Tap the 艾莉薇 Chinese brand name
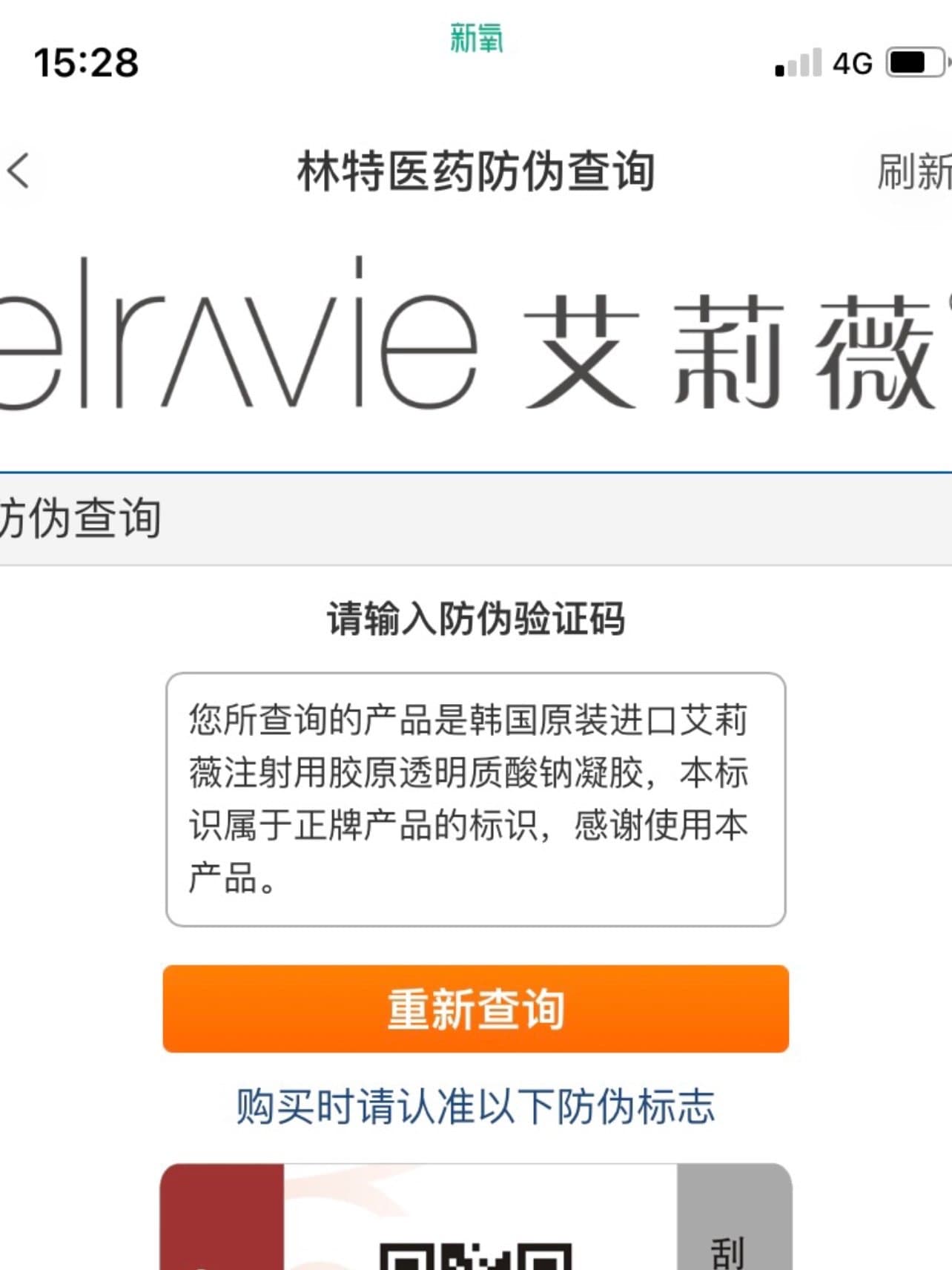 [730, 351]
